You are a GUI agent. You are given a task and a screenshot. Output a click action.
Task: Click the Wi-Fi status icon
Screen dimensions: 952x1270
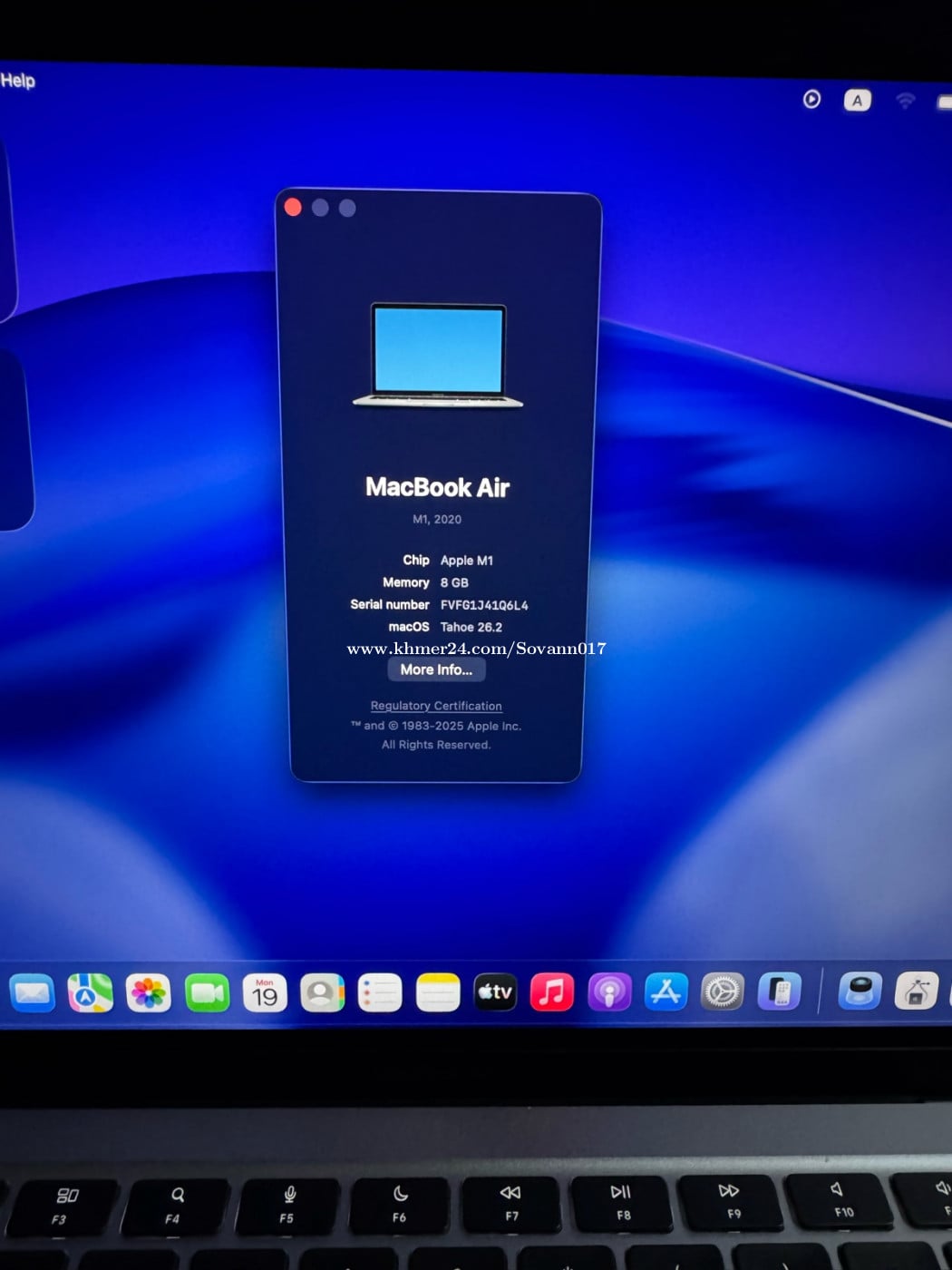pyautogui.click(x=905, y=101)
